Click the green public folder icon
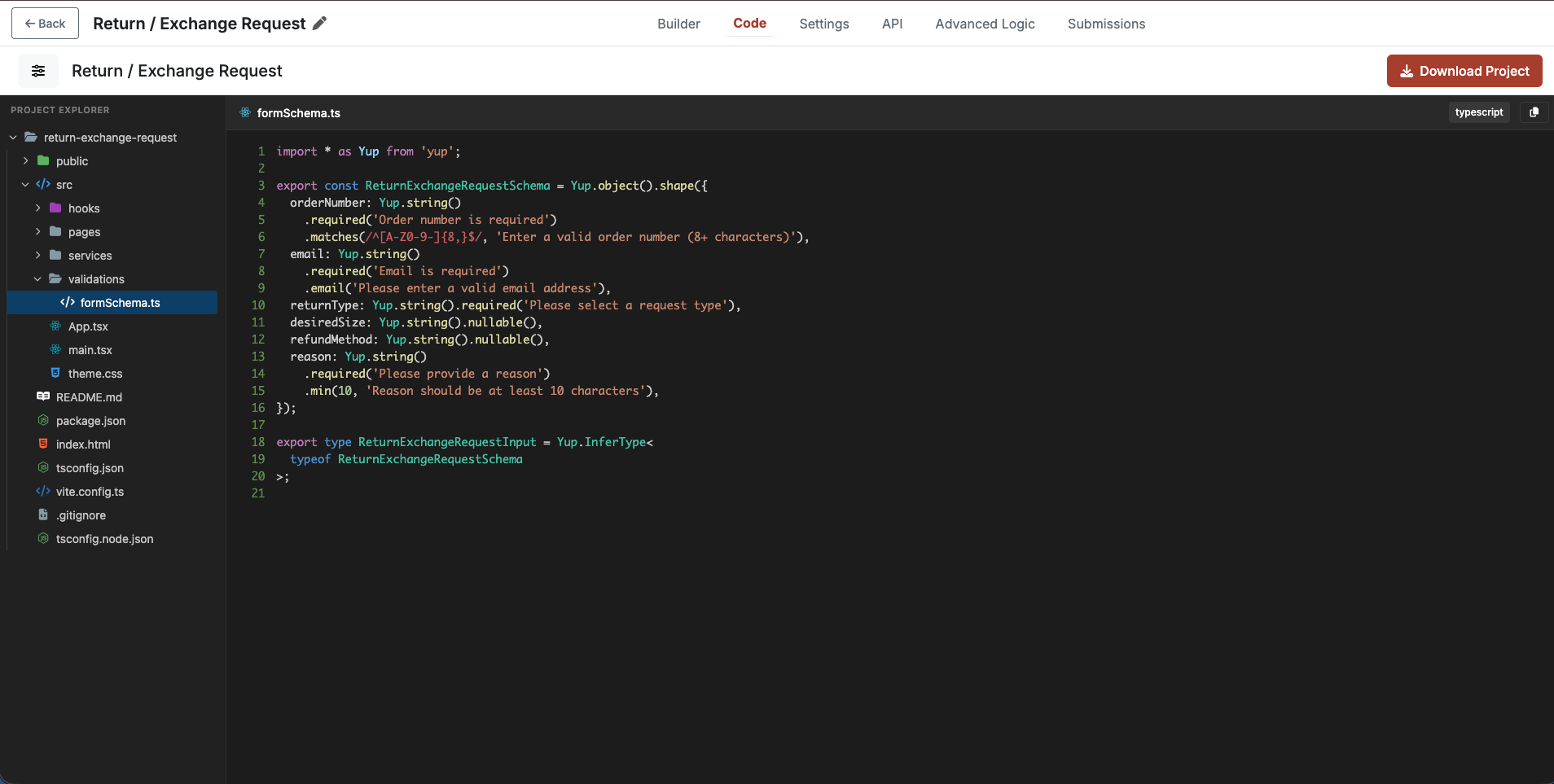 pos(43,160)
